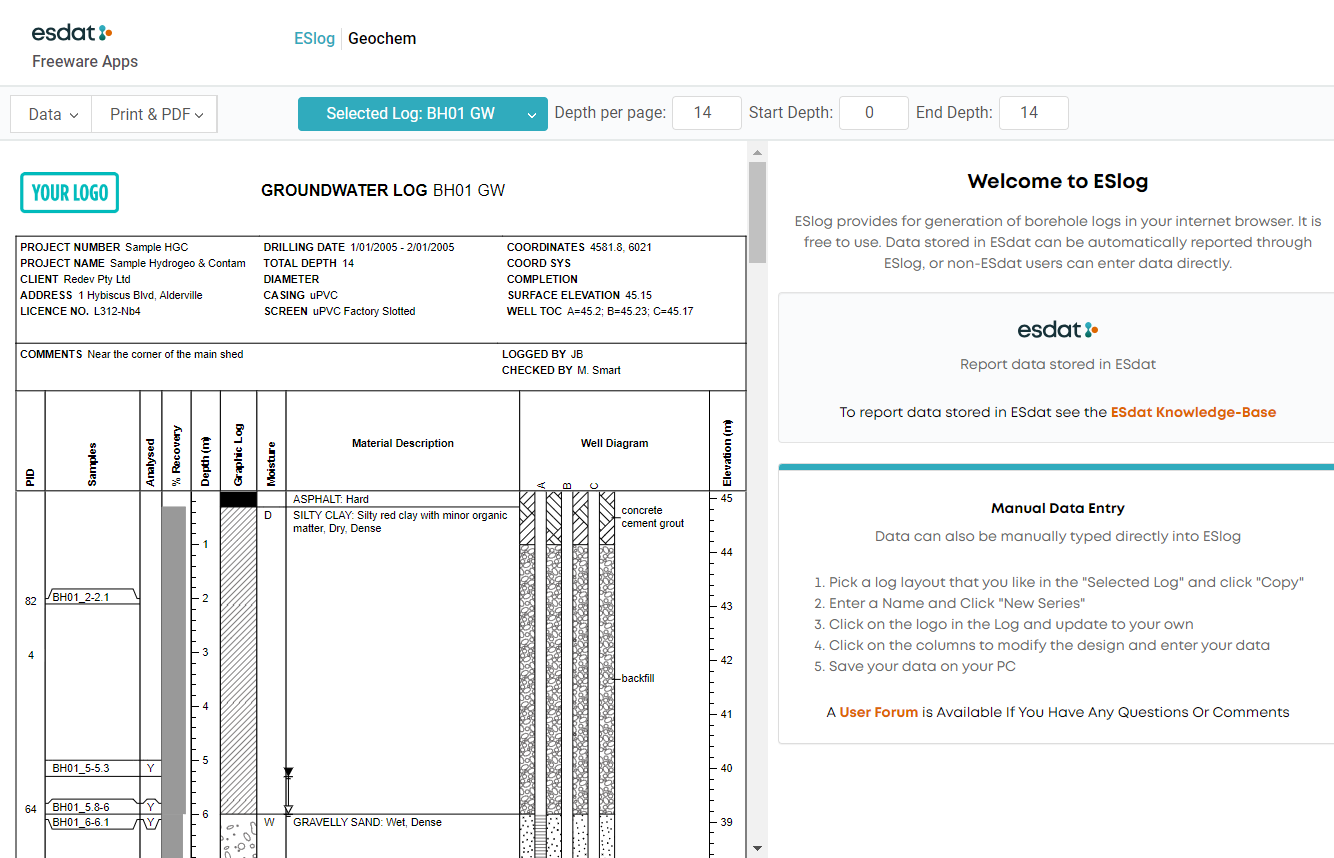Image resolution: width=1334 pixels, height=858 pixels.
Task: Open the User Forum link
Action: 878,713
